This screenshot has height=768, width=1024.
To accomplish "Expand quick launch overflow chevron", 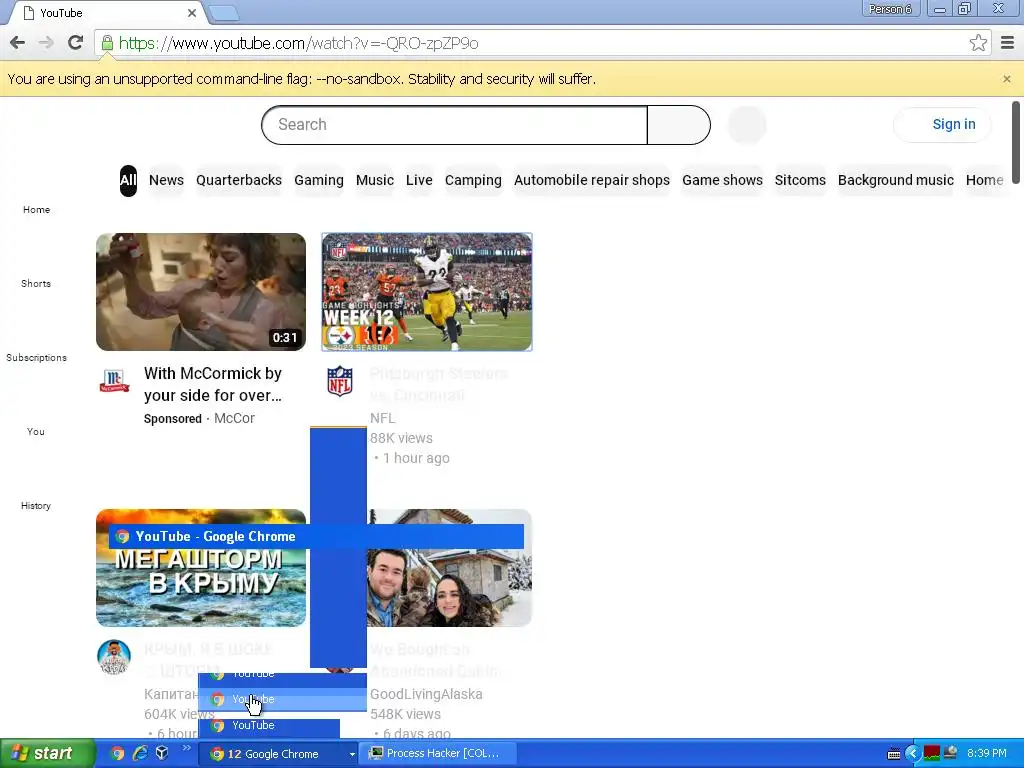I will click(x=186, y=748).
